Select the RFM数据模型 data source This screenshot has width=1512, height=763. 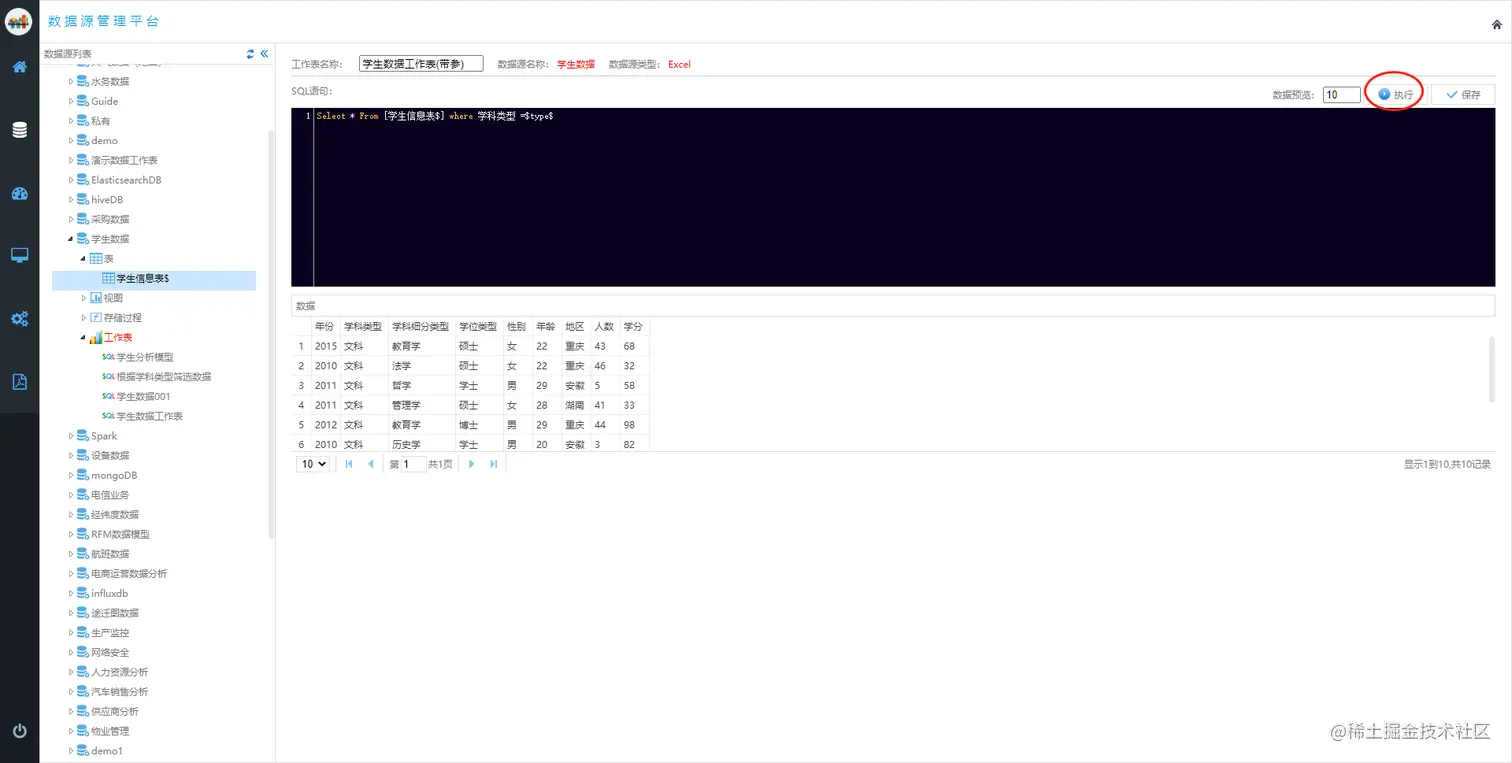[x=120, y=534]
